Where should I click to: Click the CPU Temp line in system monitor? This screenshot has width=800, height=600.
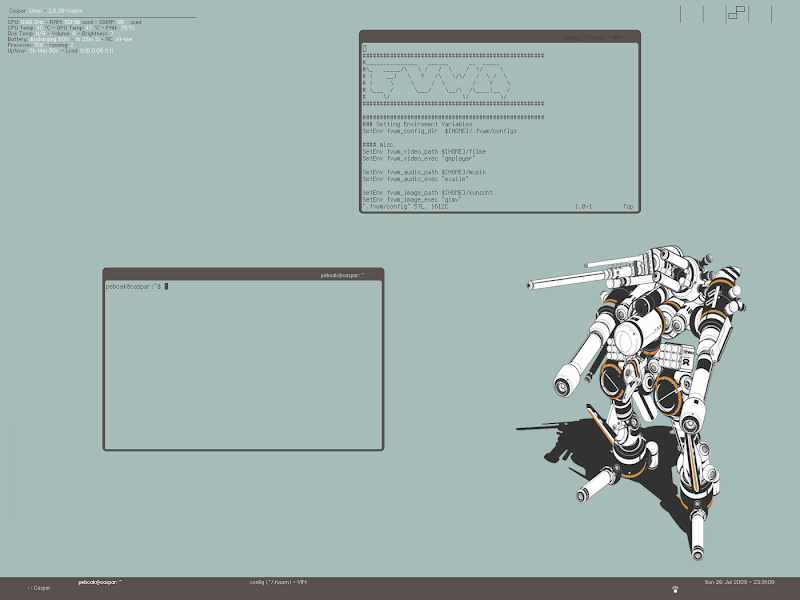point(71,28)
